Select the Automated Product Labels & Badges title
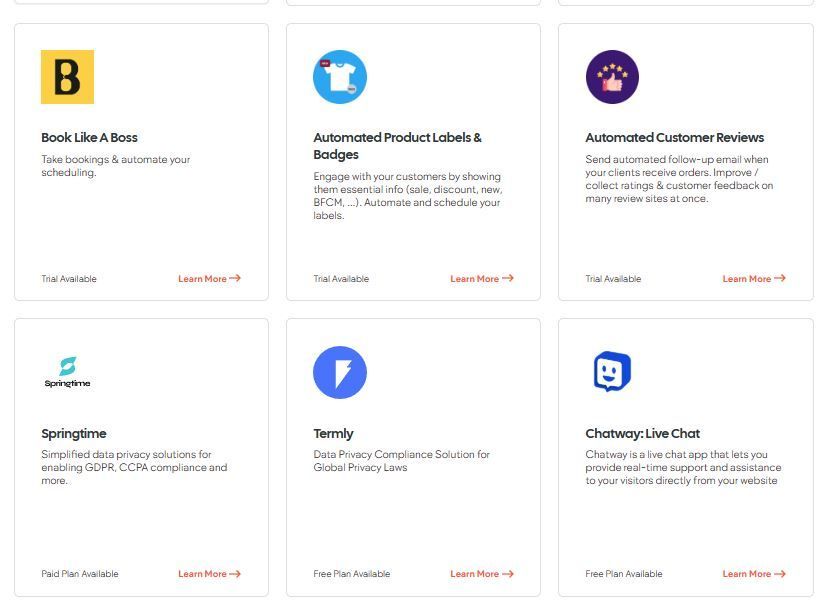The width and height of the screenshot is (825, 603). coord(397,146)
